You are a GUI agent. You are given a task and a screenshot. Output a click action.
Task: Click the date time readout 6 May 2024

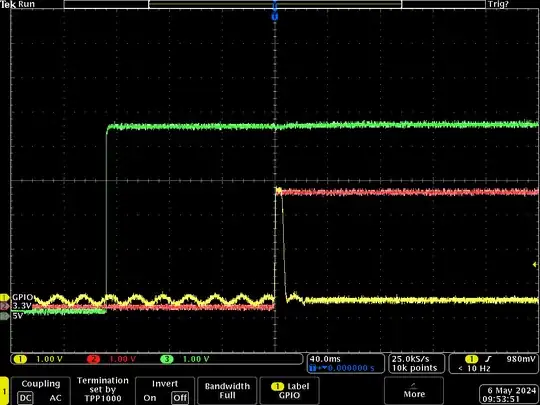tap(509, 395)
